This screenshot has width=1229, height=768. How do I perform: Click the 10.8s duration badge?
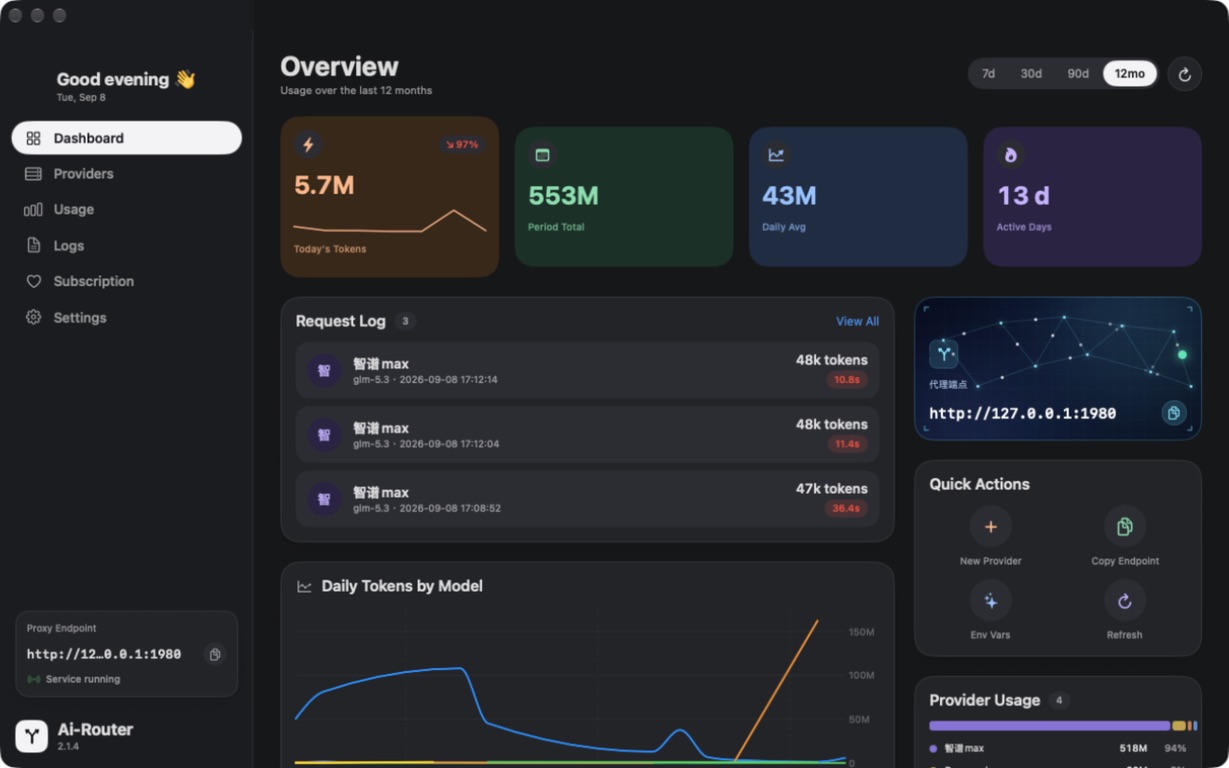click(x=847, y=380)
